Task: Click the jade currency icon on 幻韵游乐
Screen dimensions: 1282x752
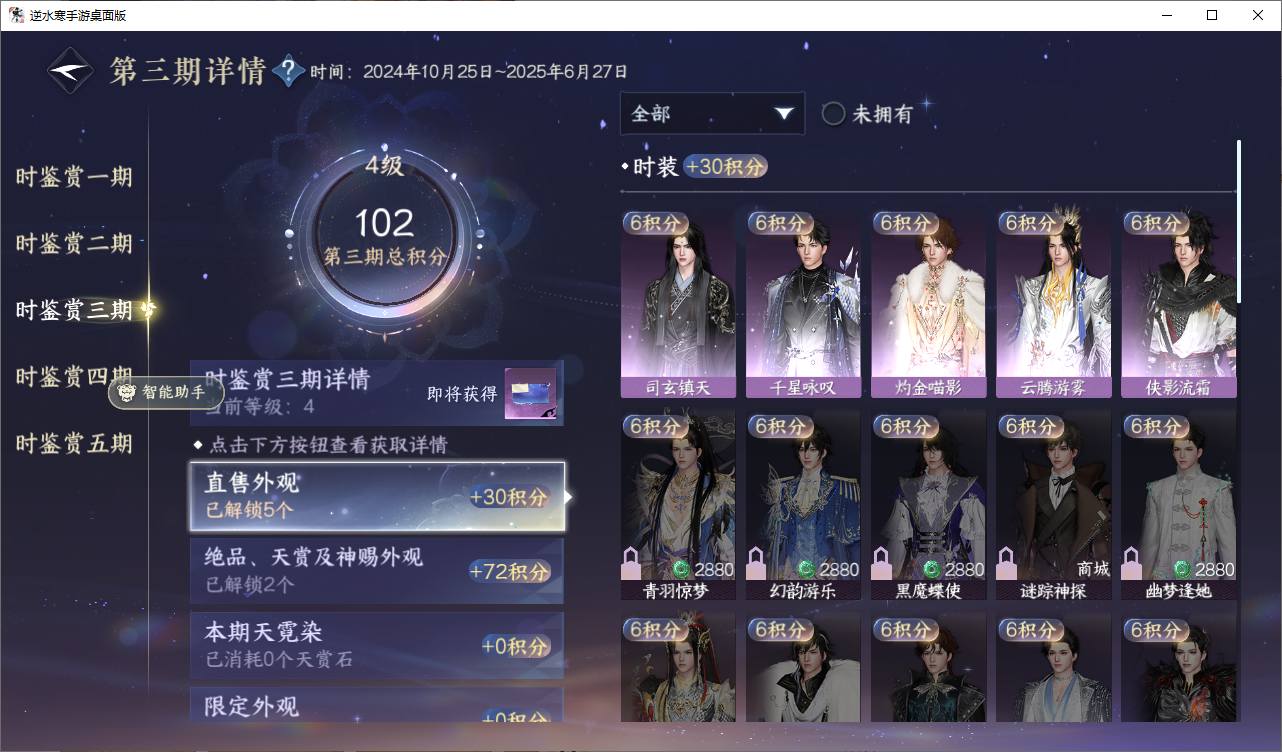Action: [x=806, y=569]
